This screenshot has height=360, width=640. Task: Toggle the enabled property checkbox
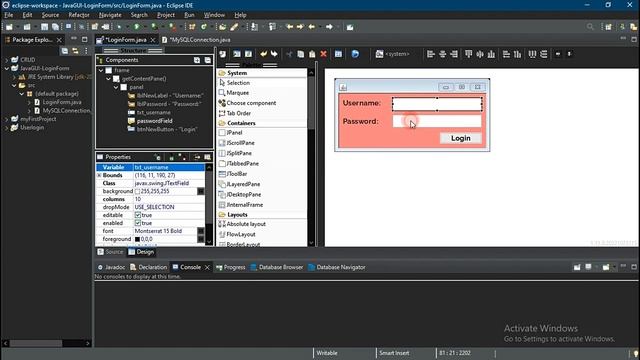point(138,223)
